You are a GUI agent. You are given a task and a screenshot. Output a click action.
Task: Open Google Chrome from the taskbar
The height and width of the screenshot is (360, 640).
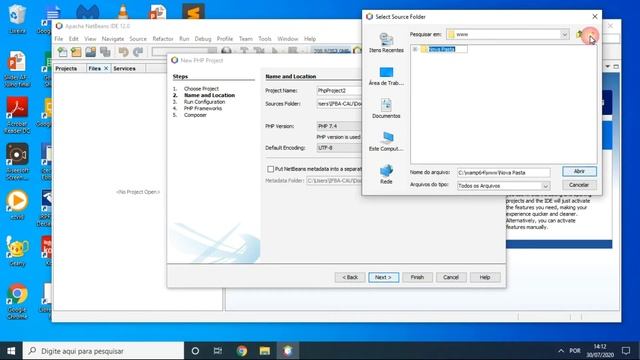coord(242,351)
